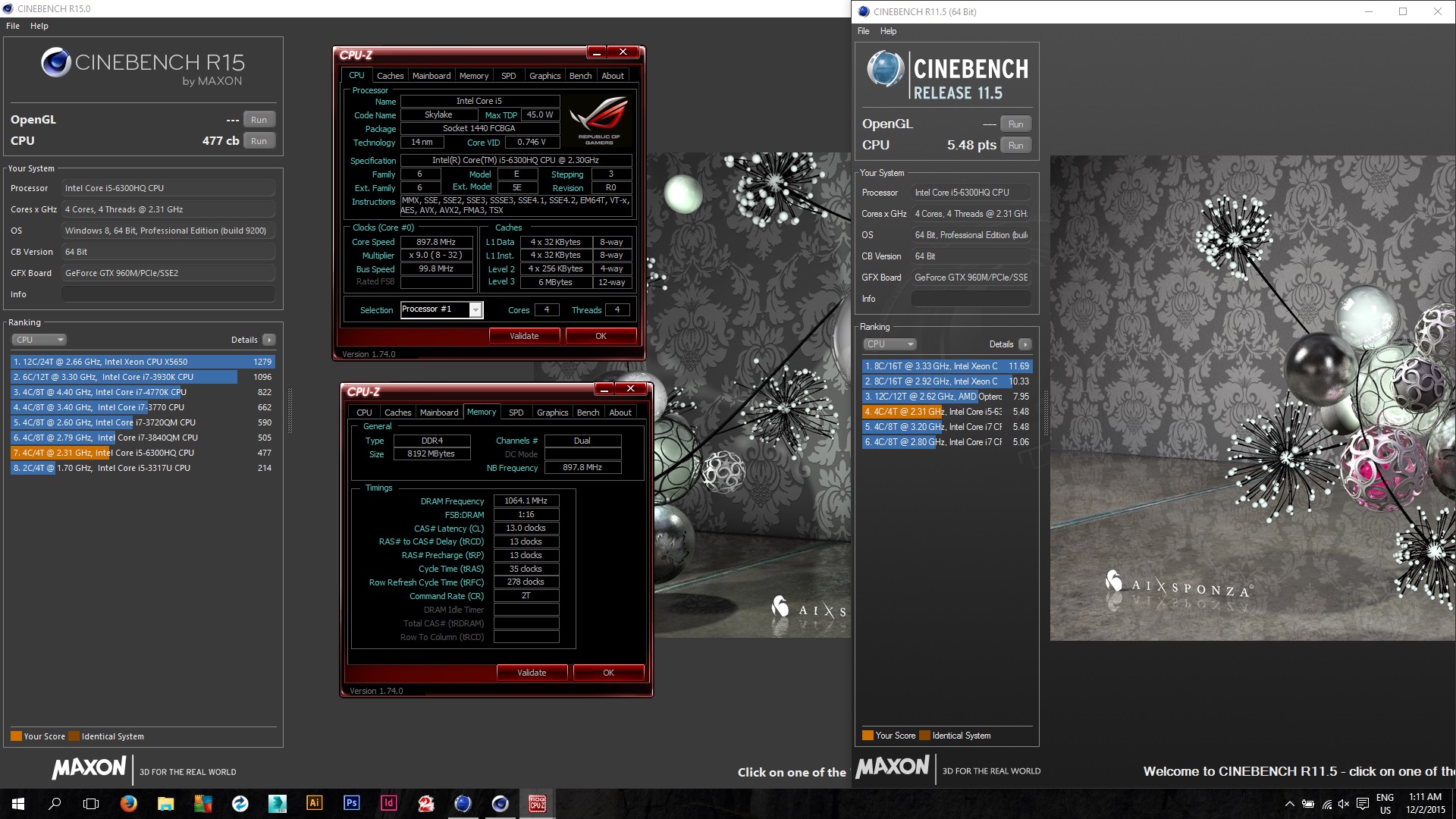Image resolution: width=1456 pixels, height=819 pixels.
Task: Open the CPU ranking dropdown in R11.5
Action: click(890, 344)
